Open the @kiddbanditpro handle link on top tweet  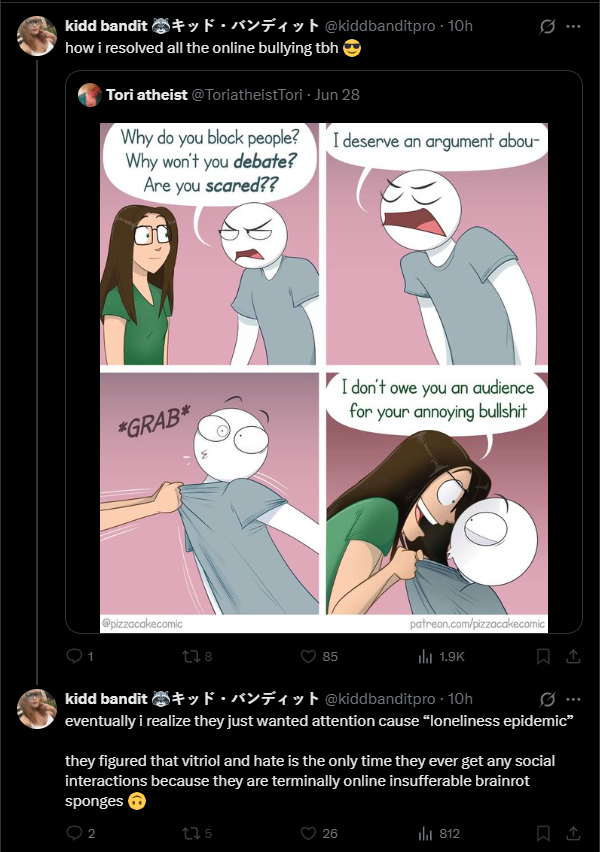[x=380, y=26]
